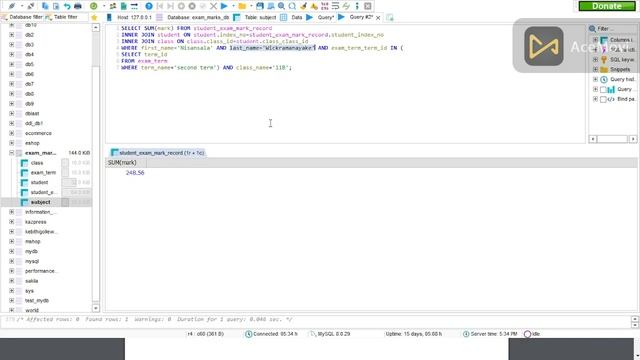
Task: Click the MySQL 8.0.29 status bar entry
Action: tap(330, 334)
